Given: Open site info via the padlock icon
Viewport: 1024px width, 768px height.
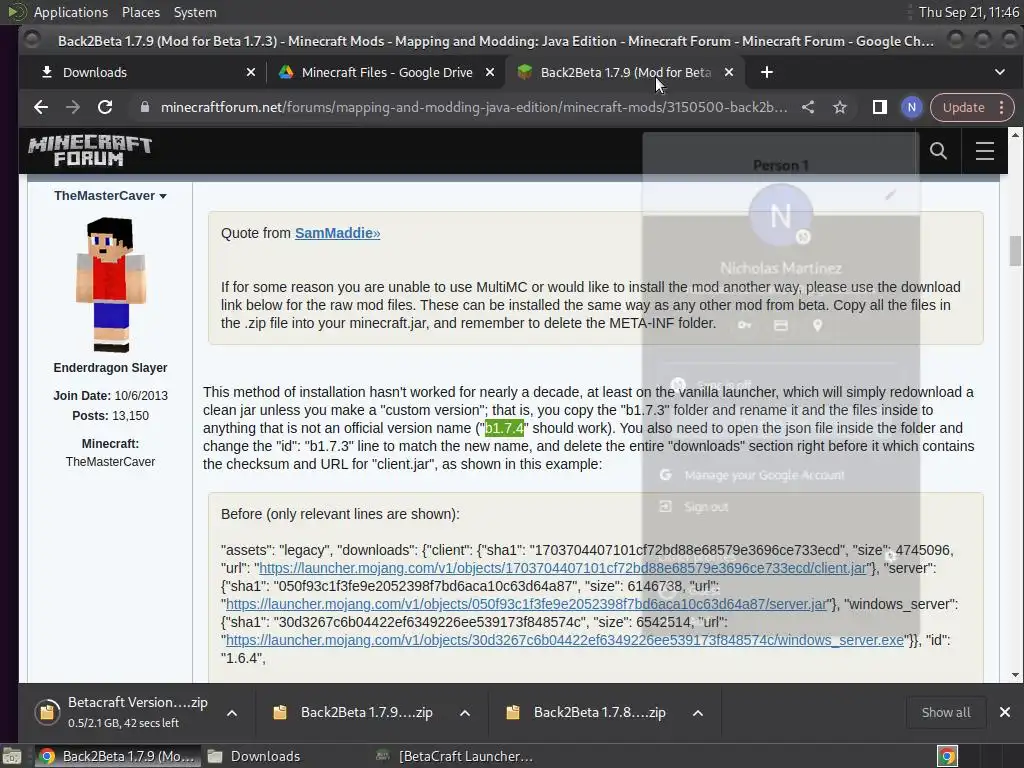Looking at the screenshot, I should click(x=145, y=107).
